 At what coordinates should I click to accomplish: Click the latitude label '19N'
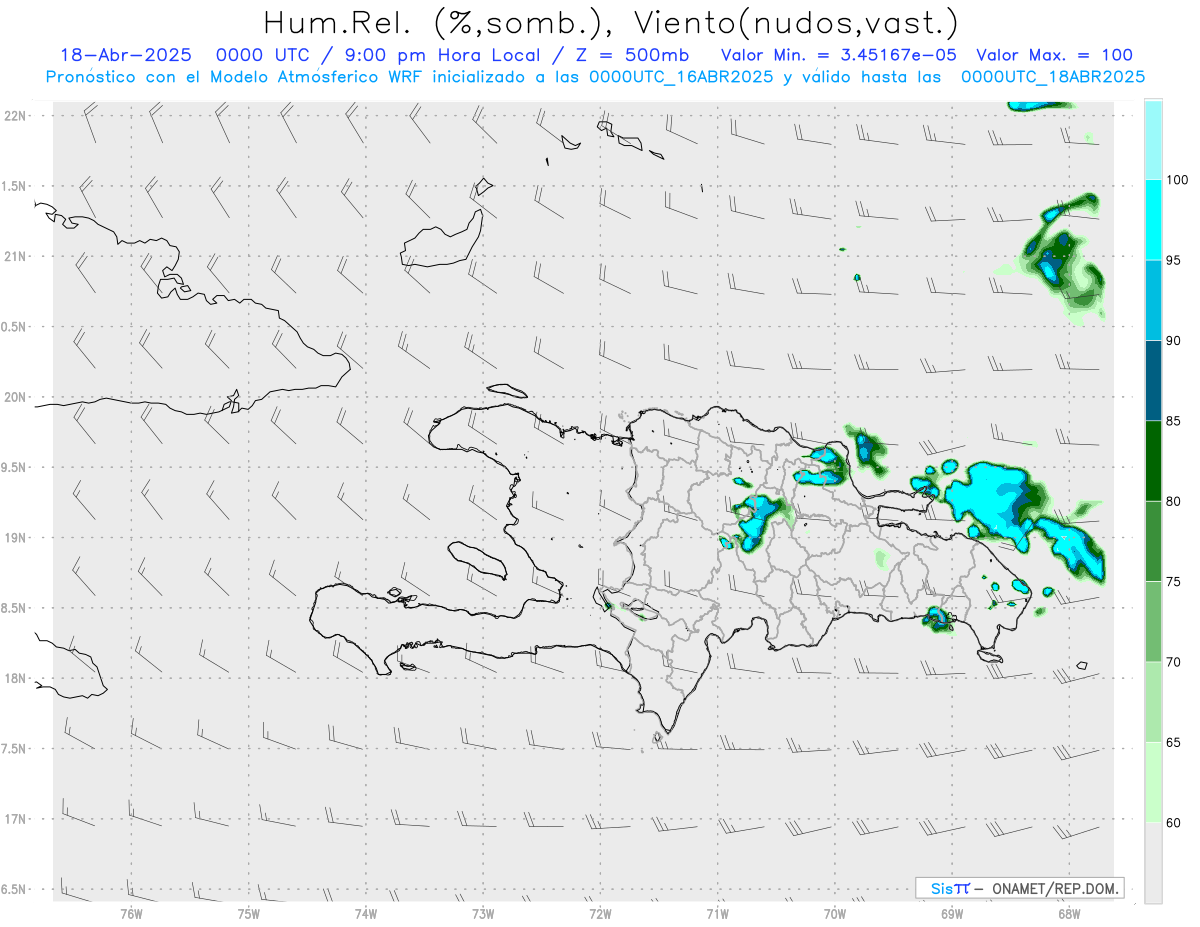pyautogui.click(x=15, y=538)
